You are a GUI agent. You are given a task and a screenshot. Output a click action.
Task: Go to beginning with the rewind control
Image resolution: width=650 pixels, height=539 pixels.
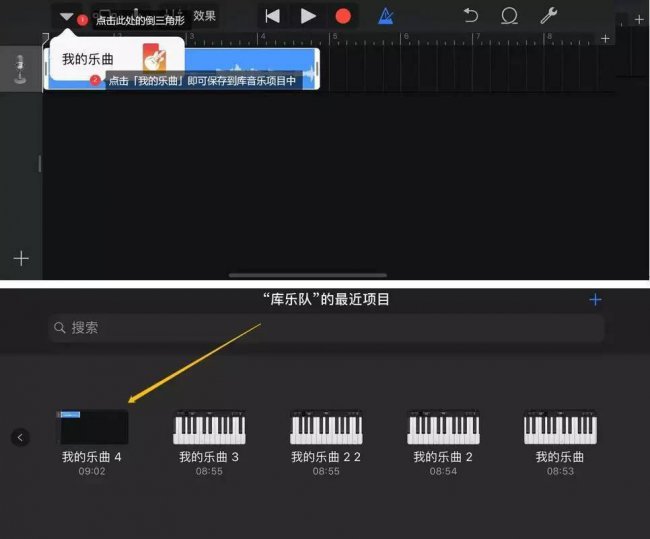click(272, 16)
